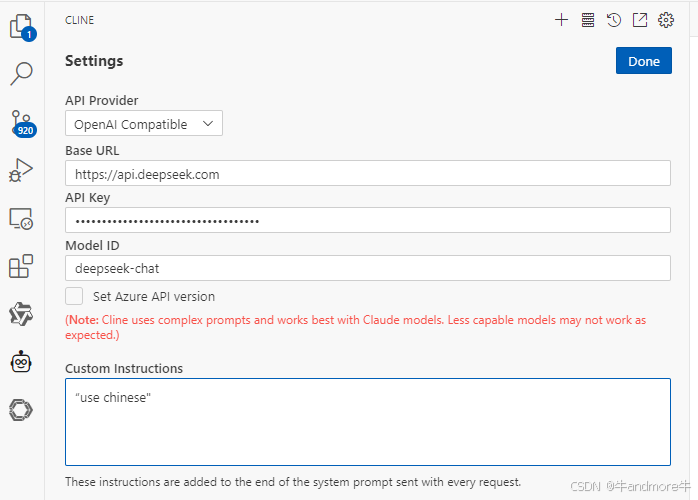Click the red Note about Claude models
Image resolution: width=698 pixels, height=500 pixels.
point(355,327)
